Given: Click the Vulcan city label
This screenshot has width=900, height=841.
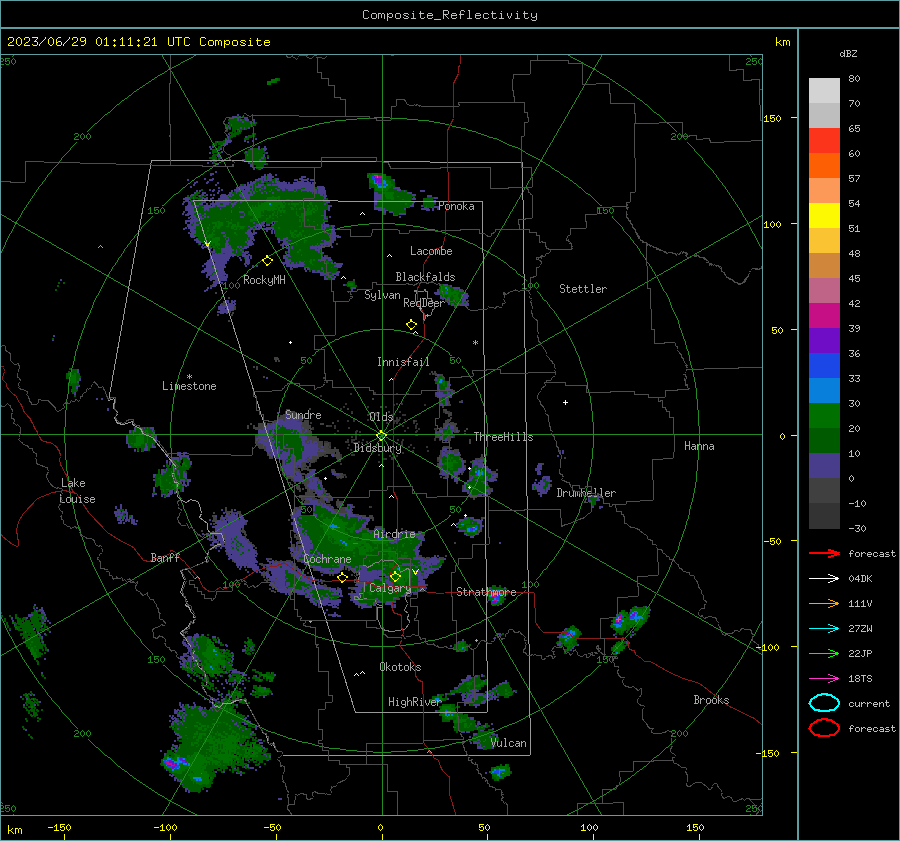Looking at the screenshot, I should coord(509,743).
